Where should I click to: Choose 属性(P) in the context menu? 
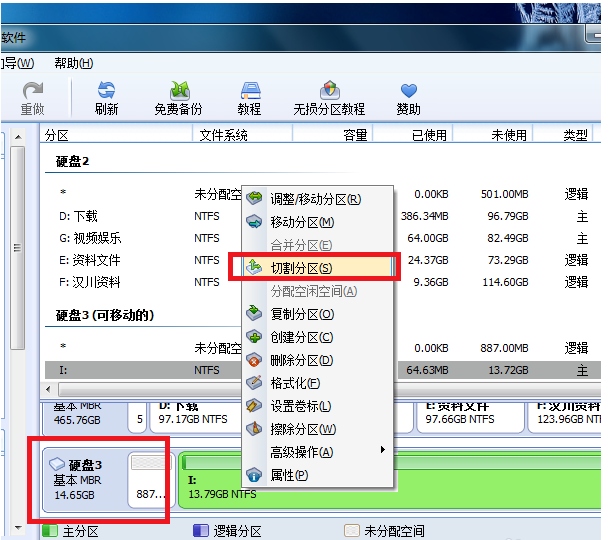[x=317, y=475]
